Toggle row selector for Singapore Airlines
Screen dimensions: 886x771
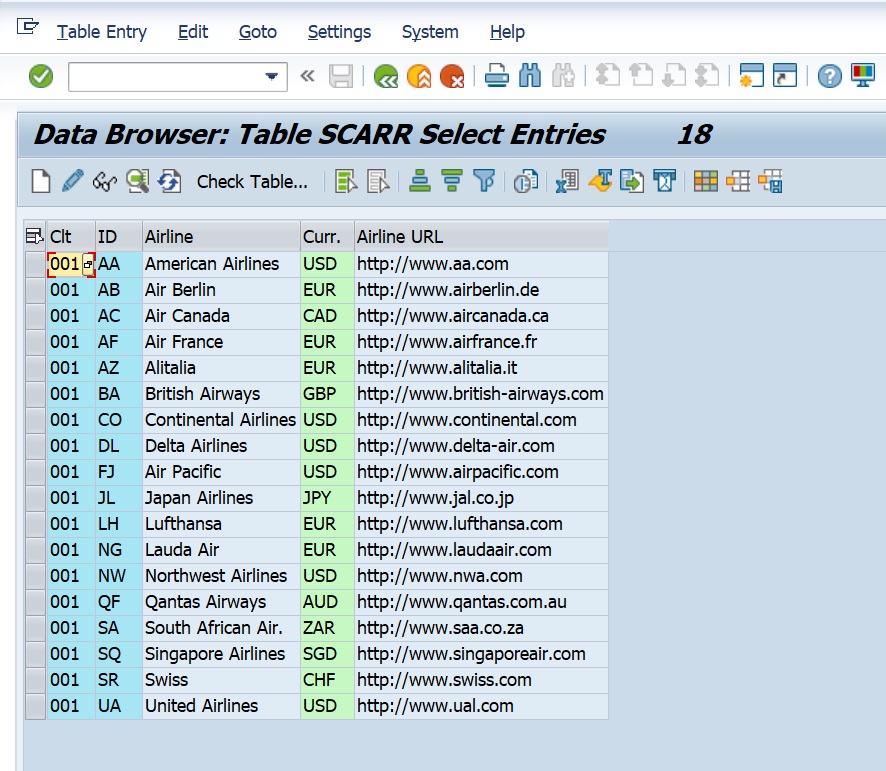(35, 654)
